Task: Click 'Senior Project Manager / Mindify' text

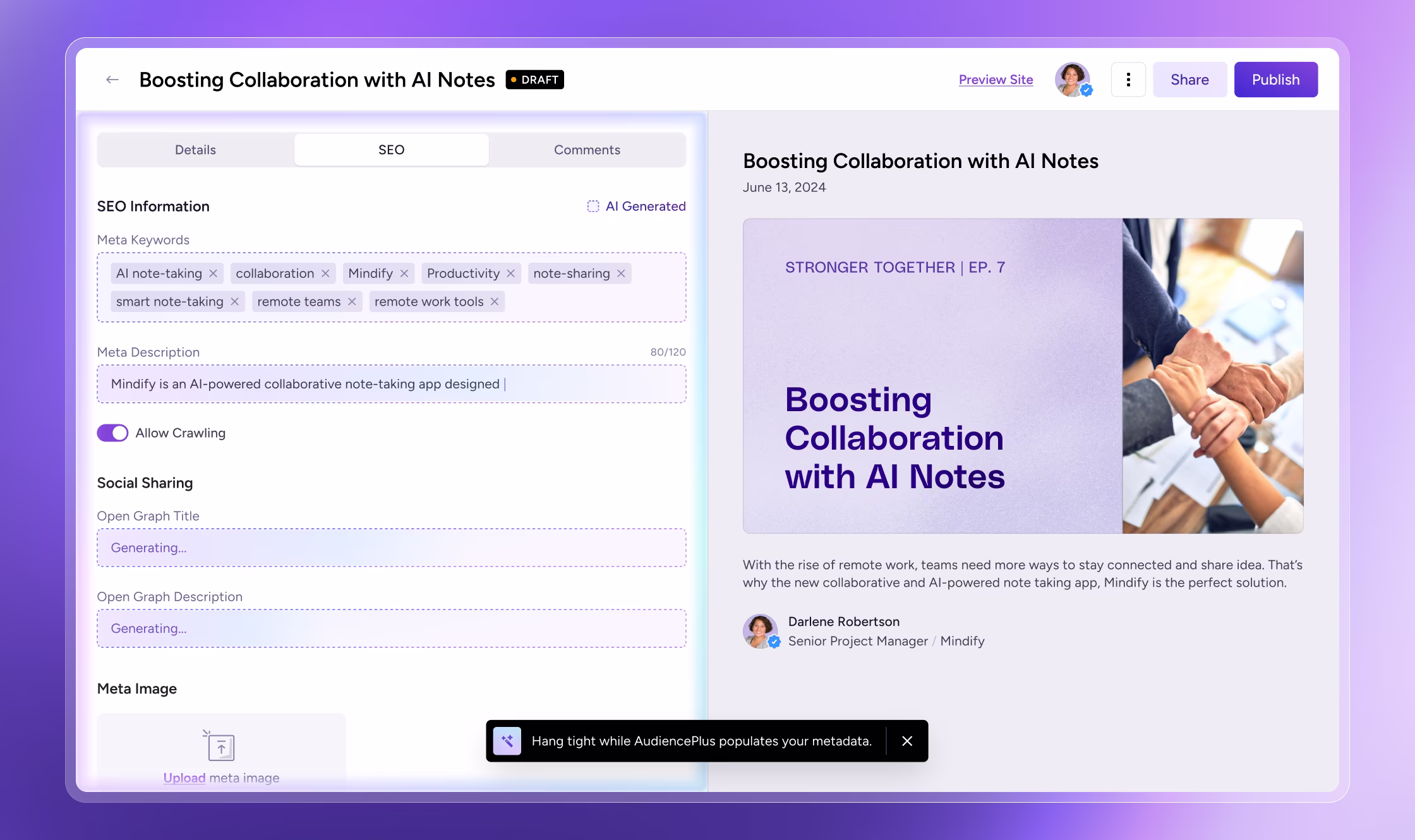Action: point(886,641)
